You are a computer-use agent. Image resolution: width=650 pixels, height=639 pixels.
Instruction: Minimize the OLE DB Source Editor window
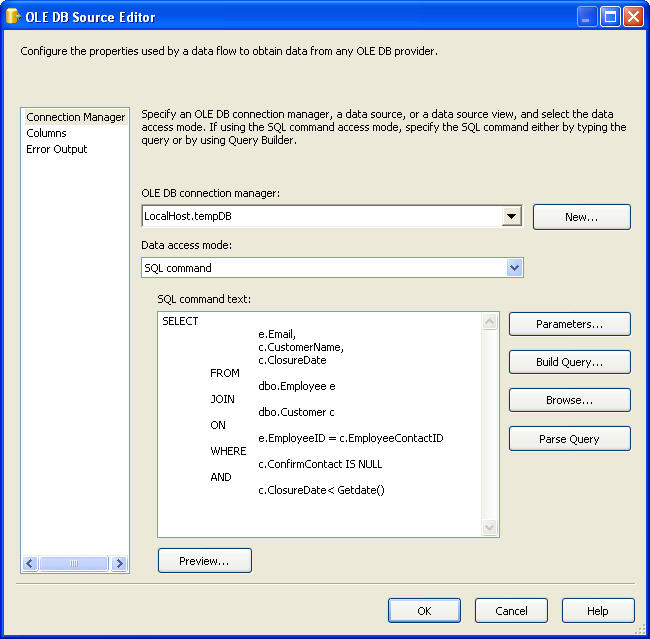(x=587, y=17)
